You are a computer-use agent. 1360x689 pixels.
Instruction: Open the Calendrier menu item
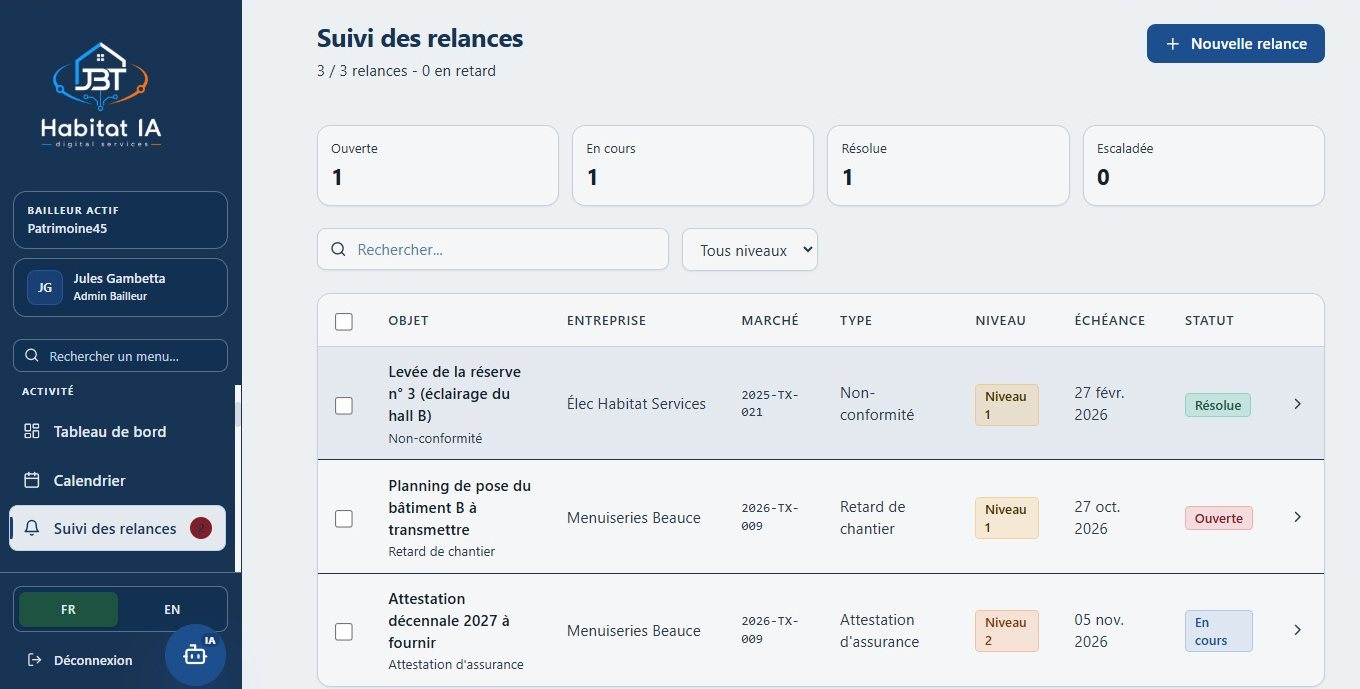[117, 480]
